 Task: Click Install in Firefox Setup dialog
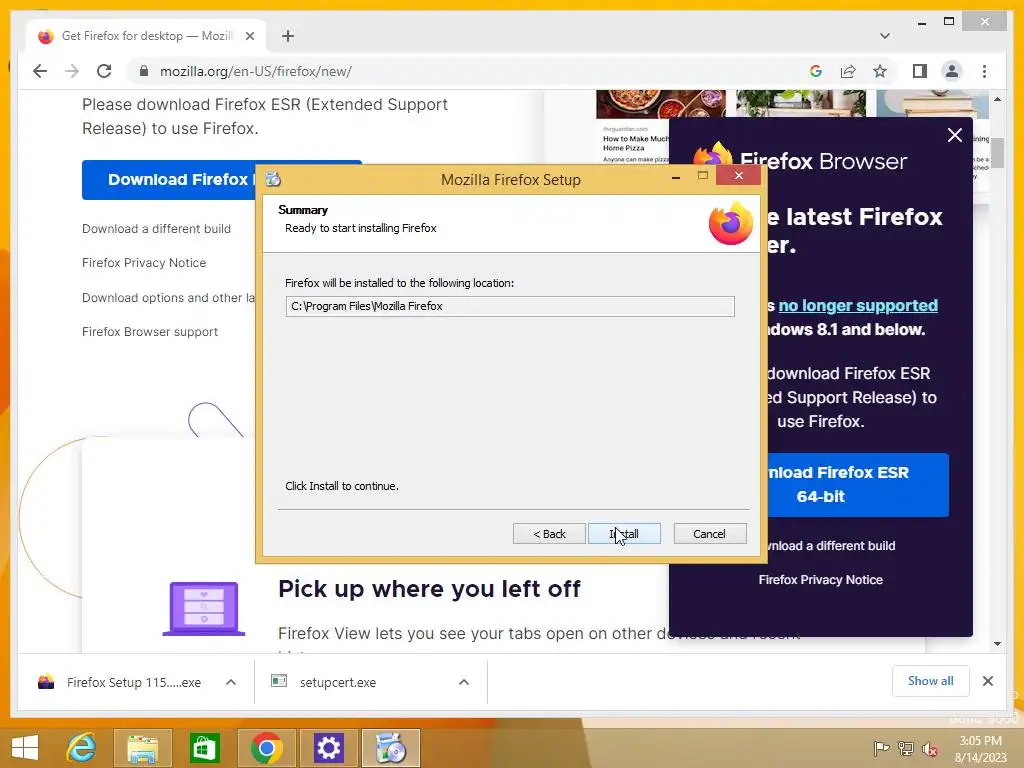click(624, 534)
